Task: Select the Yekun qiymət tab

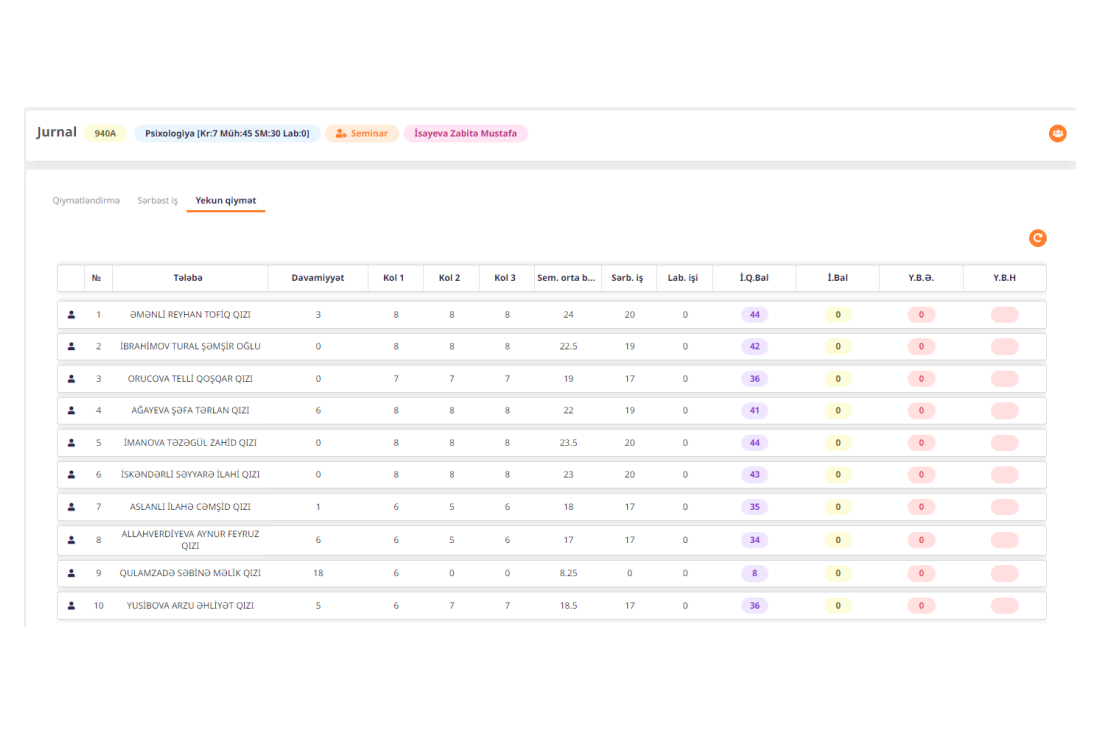Action: (x=225, y=201)
